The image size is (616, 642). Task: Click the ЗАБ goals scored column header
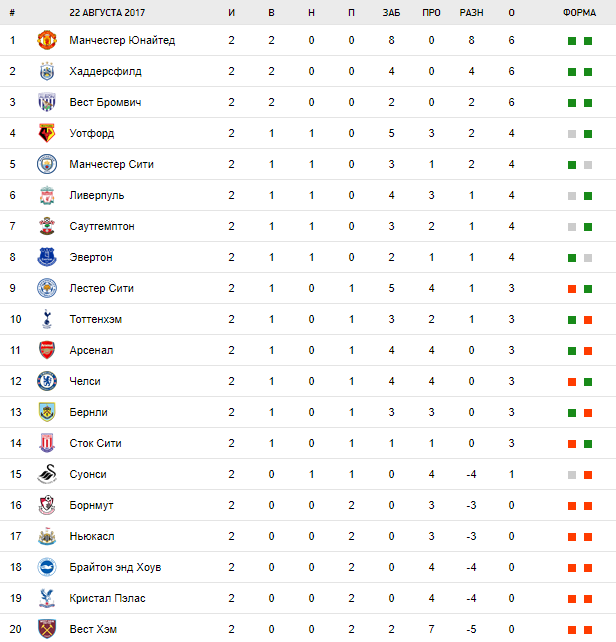391,13
